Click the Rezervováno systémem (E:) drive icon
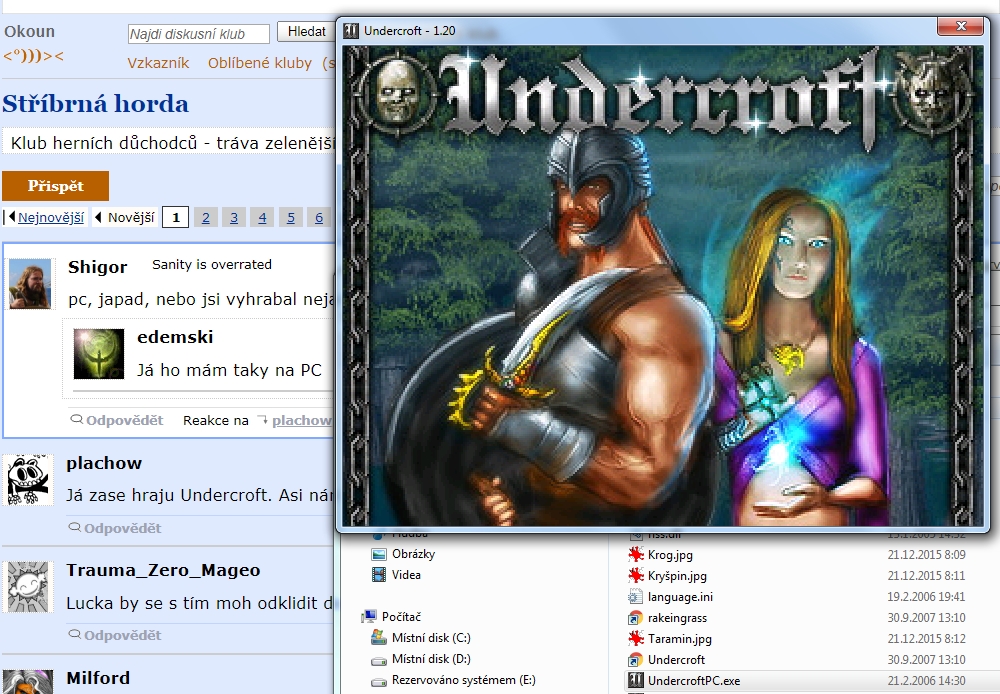1000x694 pixels. point(379,681)
